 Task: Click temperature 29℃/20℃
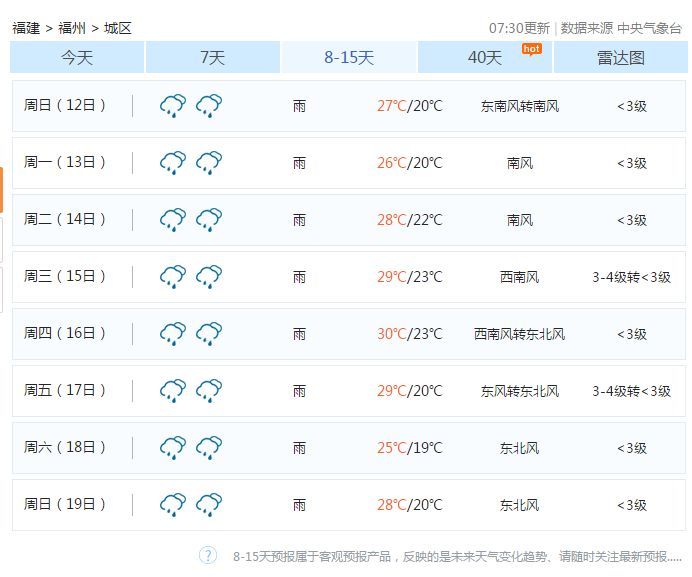click(x=410, y=391)
